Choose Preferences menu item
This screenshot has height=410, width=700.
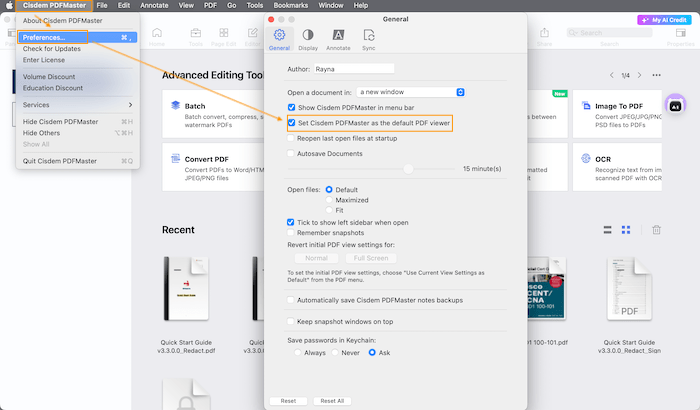pos(77,38)
